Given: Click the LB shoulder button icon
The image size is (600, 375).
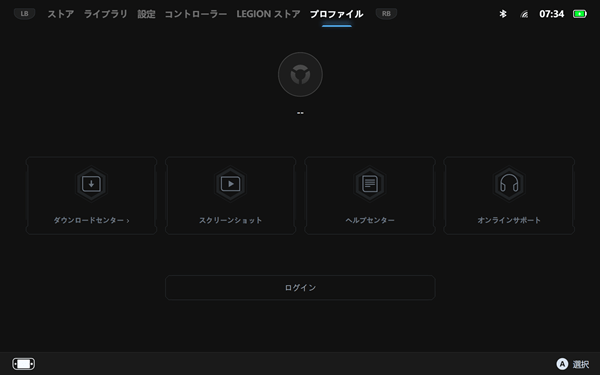Looking at the screenshot, I should tap(24, 14).
